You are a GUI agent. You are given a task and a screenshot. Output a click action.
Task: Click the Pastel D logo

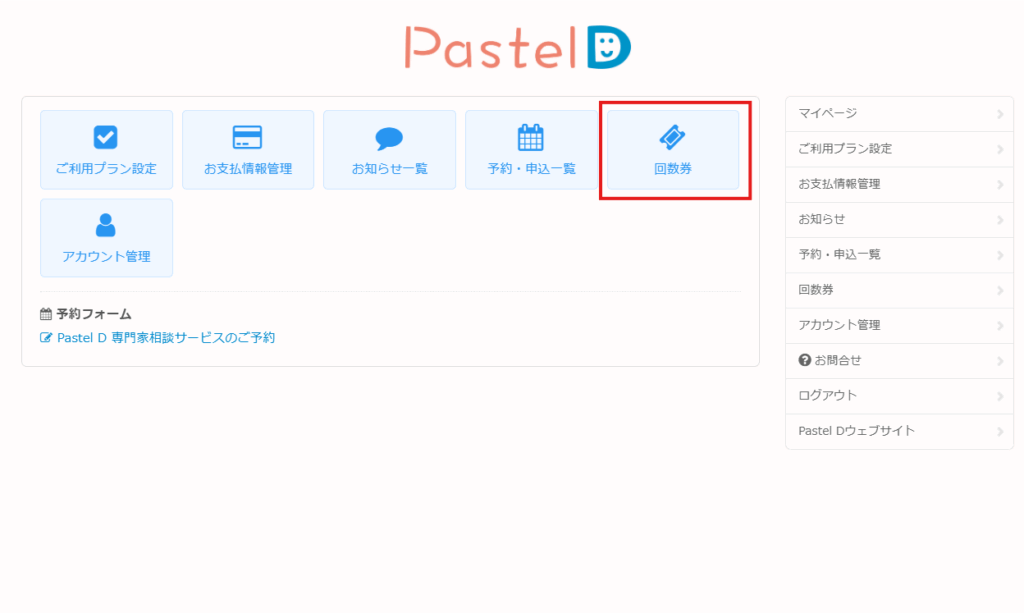click(517, 47)
